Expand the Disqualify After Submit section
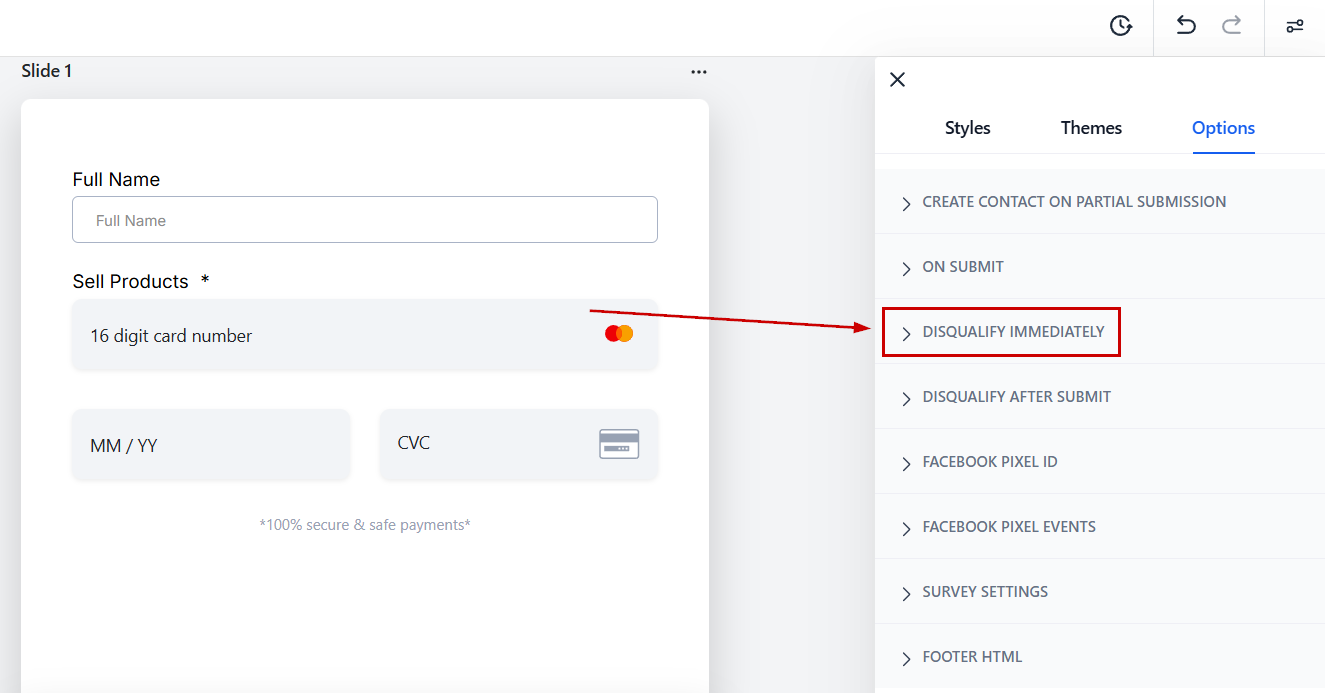The width and height of the screenshot is (1325, 693). click(x=1100, y=397)
